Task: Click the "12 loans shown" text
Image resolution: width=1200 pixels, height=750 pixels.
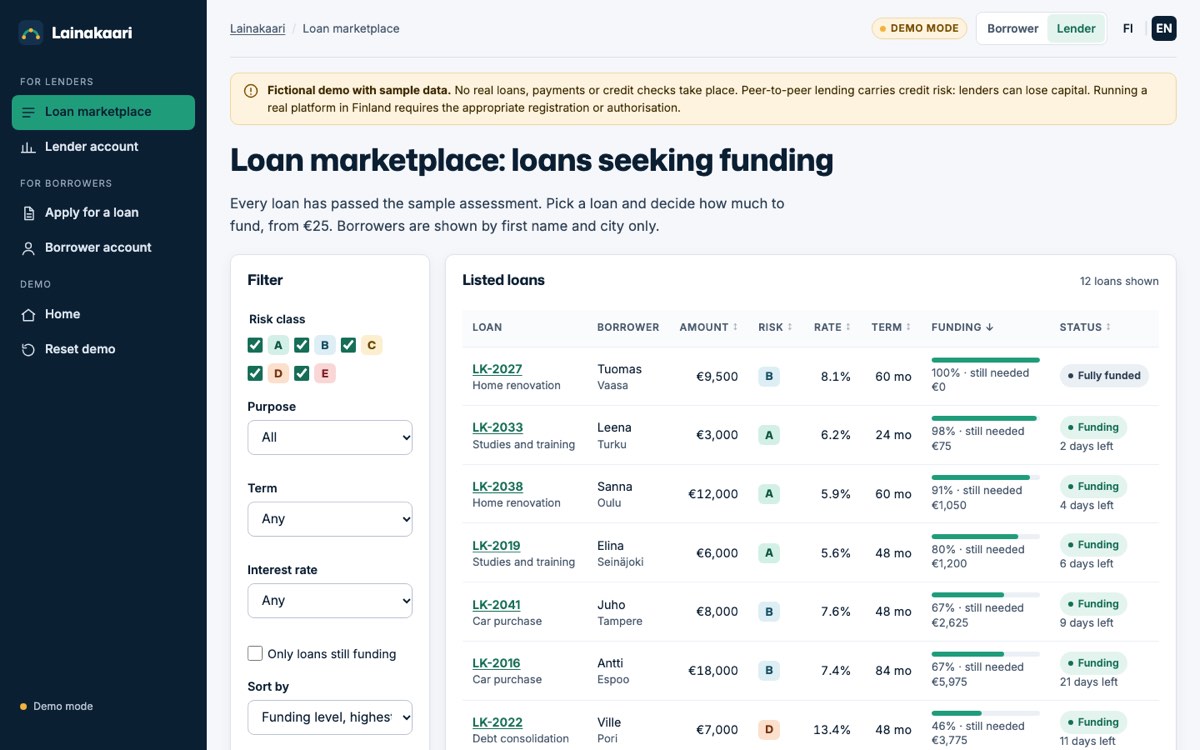Action: point(1119,281)
